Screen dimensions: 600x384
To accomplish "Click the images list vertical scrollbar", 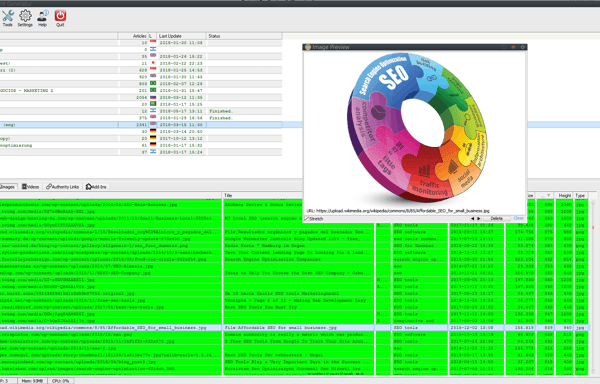I will pyautogui.click(x=593, y=287).
